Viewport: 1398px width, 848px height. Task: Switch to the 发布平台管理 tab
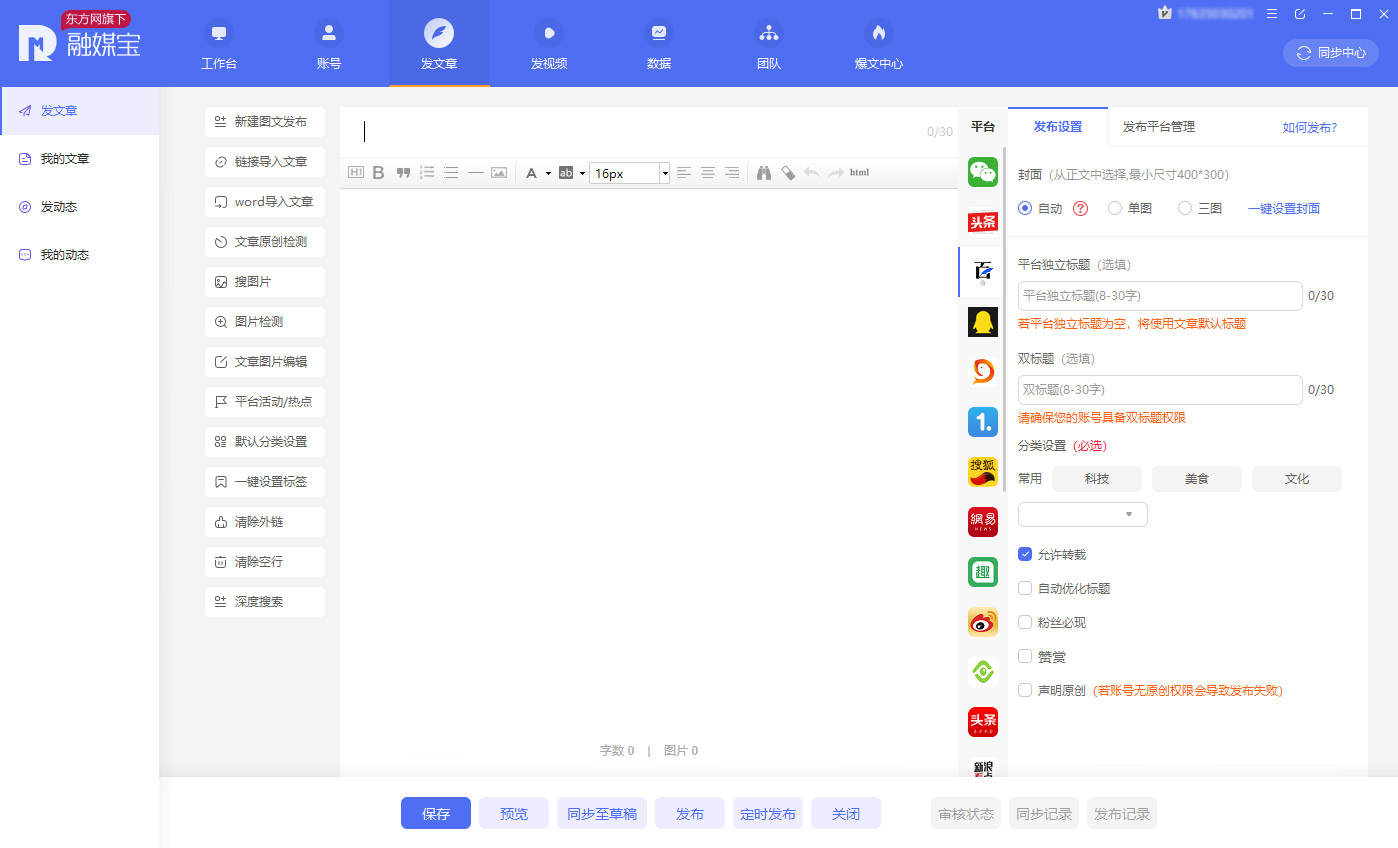[1159, 127]
